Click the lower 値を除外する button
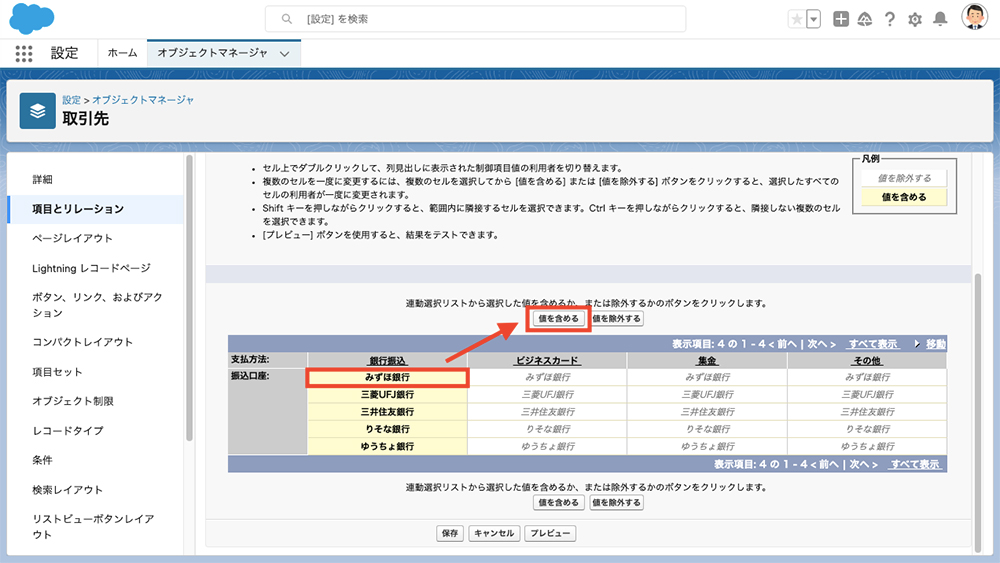The height and width of the screenshot is (563, 1000). pyautogui.click(x=616, y=502)
